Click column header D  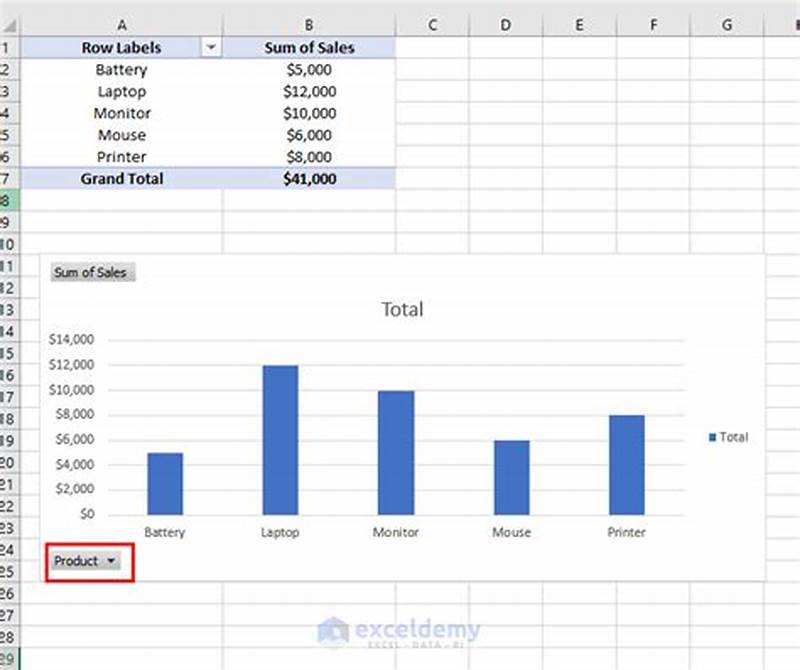pos(506,16)
